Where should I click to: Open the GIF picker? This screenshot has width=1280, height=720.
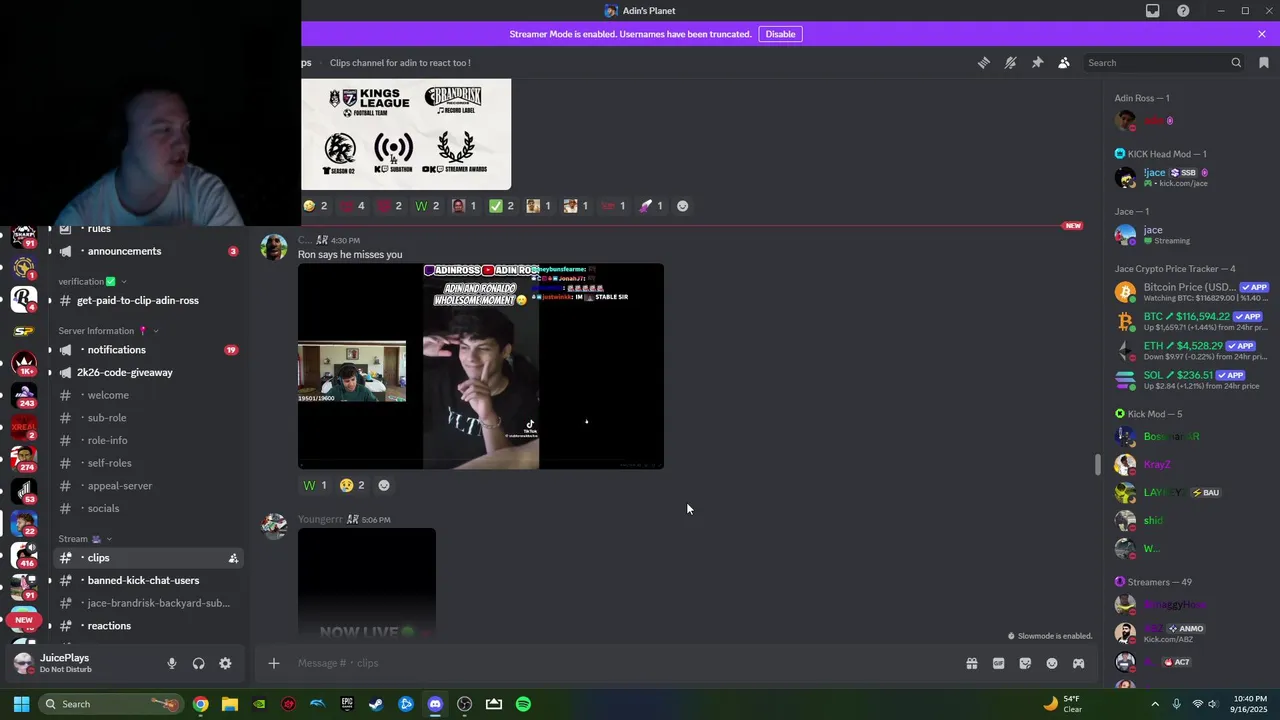point(998,663)
